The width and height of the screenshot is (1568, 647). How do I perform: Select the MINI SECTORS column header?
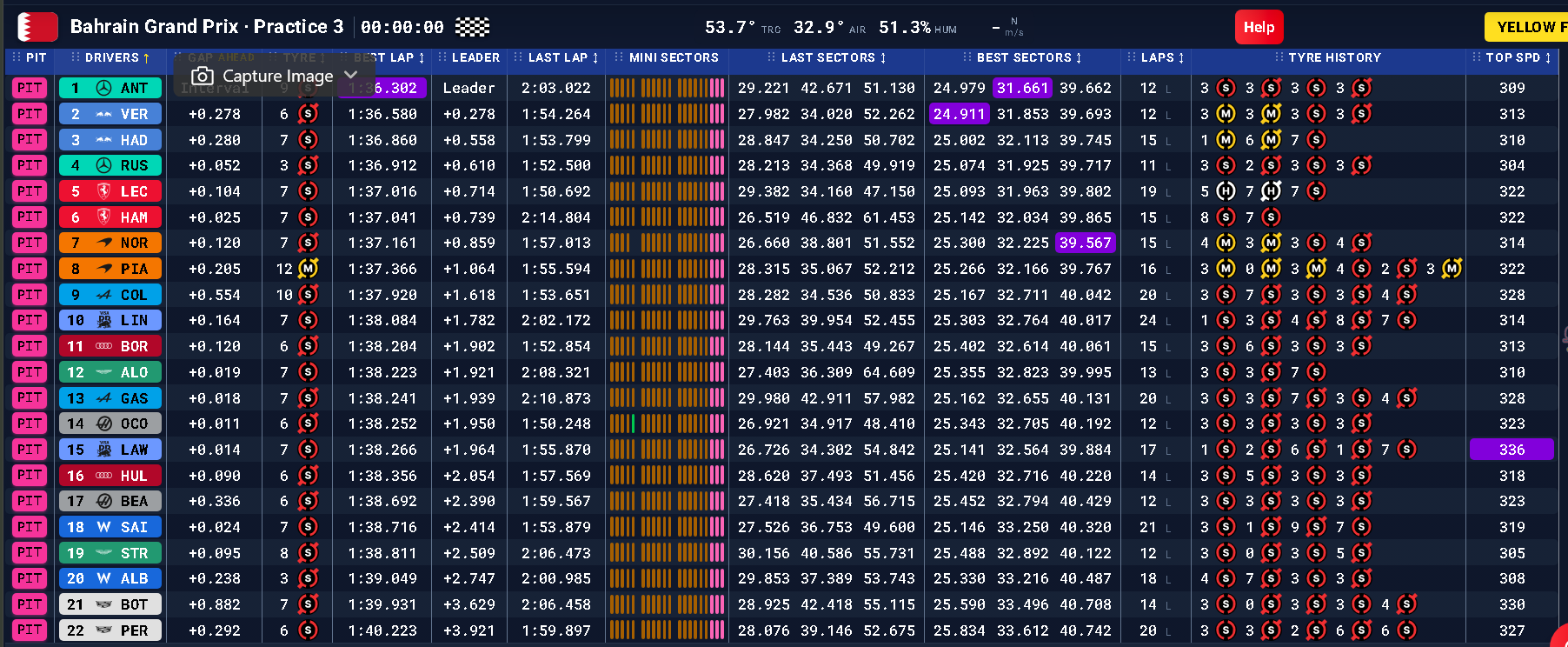[x=667, y=57]
